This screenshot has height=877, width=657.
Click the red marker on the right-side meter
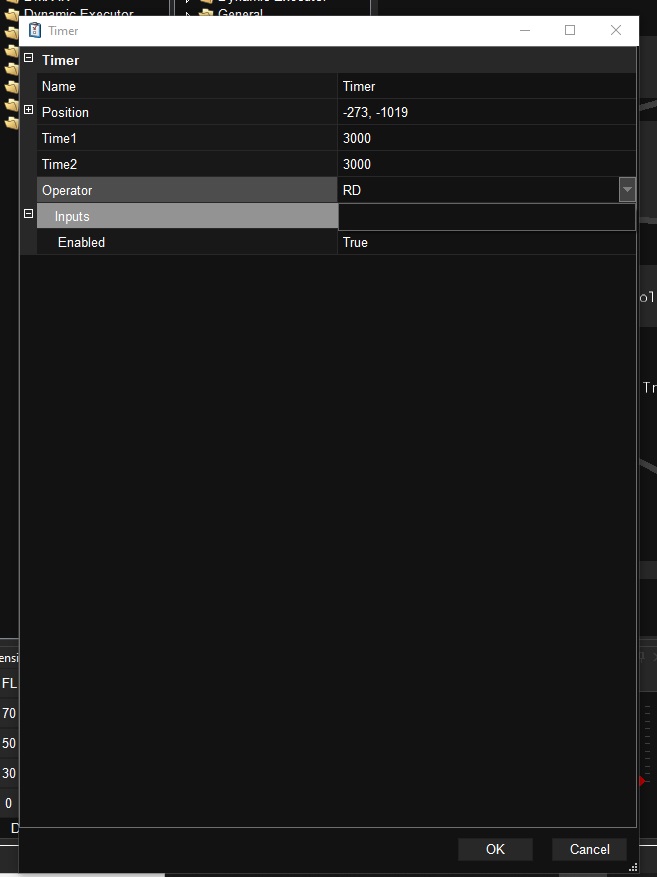(x=642, y=780)
